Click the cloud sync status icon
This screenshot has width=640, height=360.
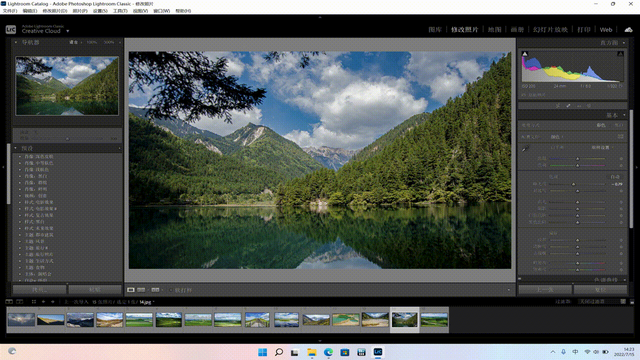[x=628, y=29]
